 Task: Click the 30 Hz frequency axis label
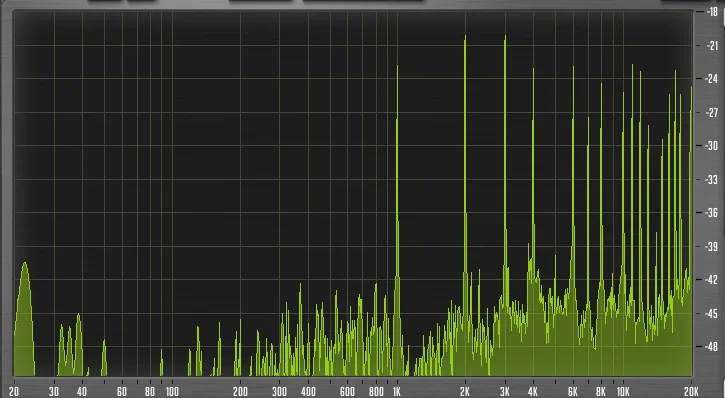tap(54, 392)
